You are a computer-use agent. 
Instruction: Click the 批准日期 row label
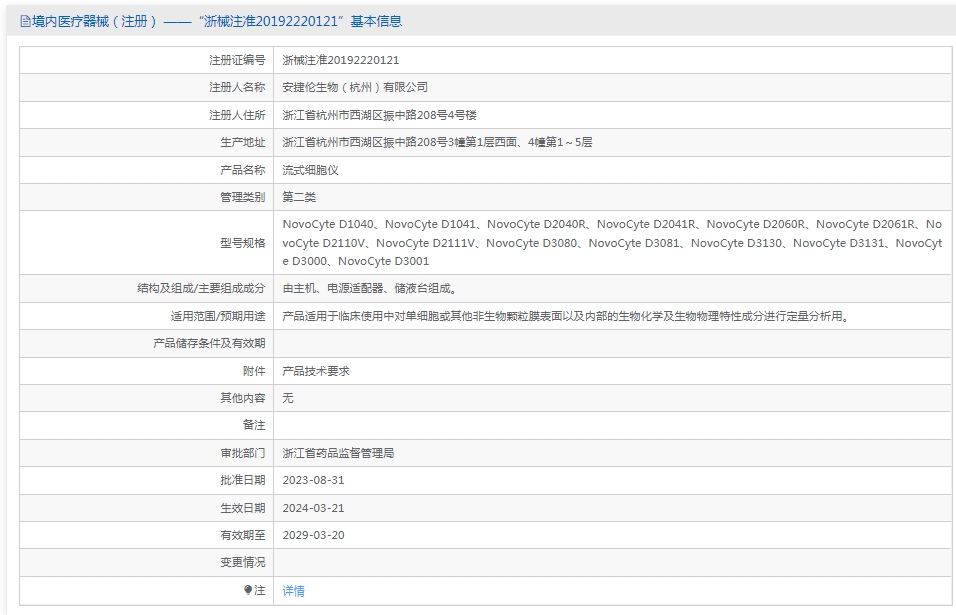coord(243,480)
